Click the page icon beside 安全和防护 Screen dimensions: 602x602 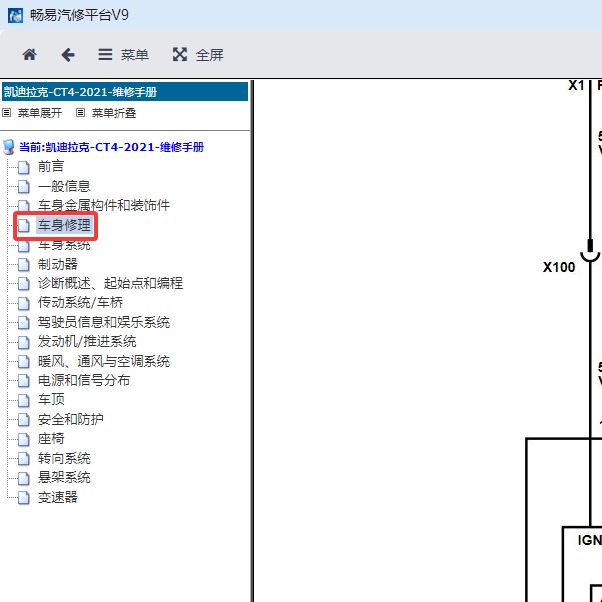24,420
